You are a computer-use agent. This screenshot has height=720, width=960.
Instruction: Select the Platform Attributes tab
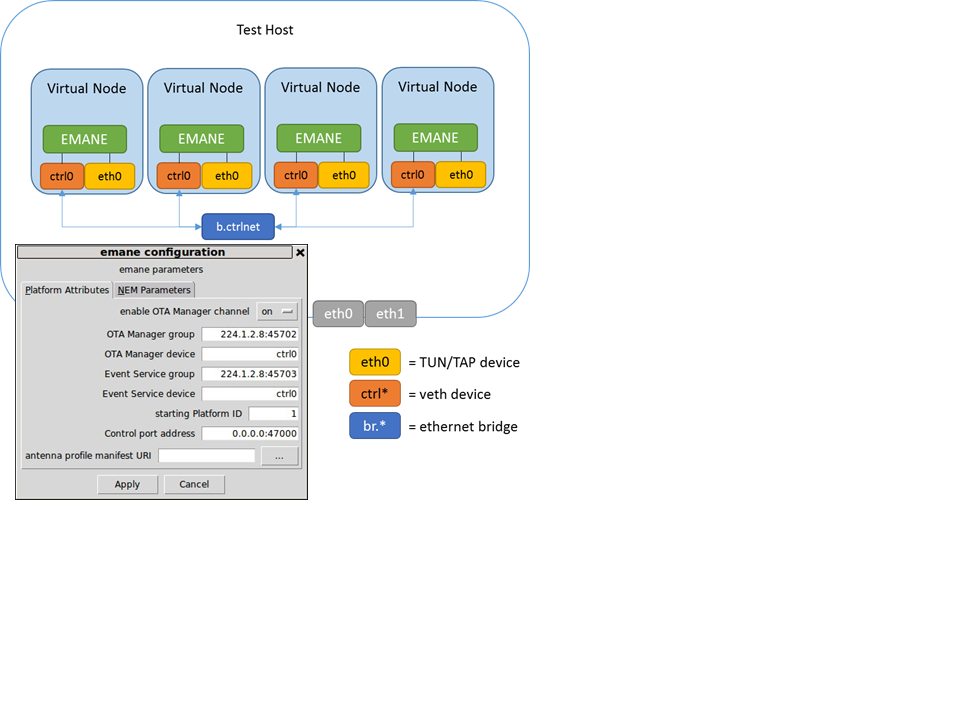(67, 290)
